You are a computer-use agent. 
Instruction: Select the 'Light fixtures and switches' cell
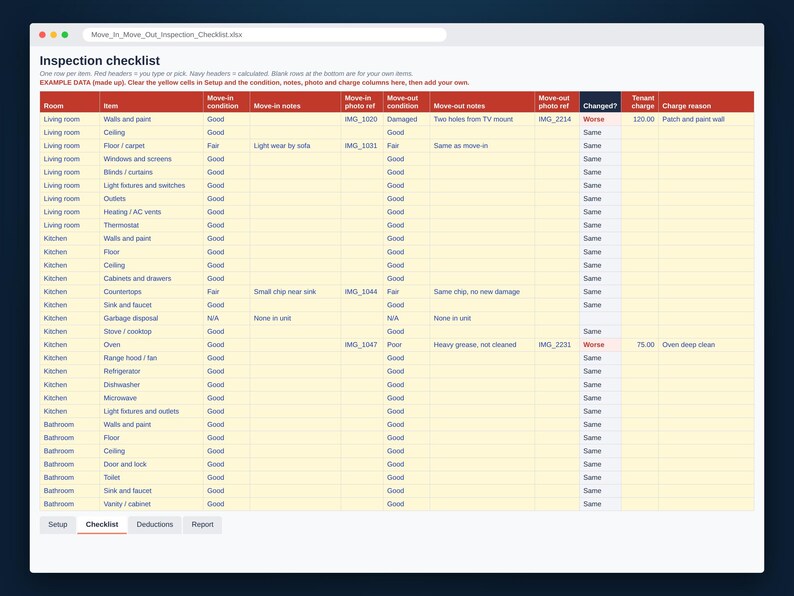point(151,185)
